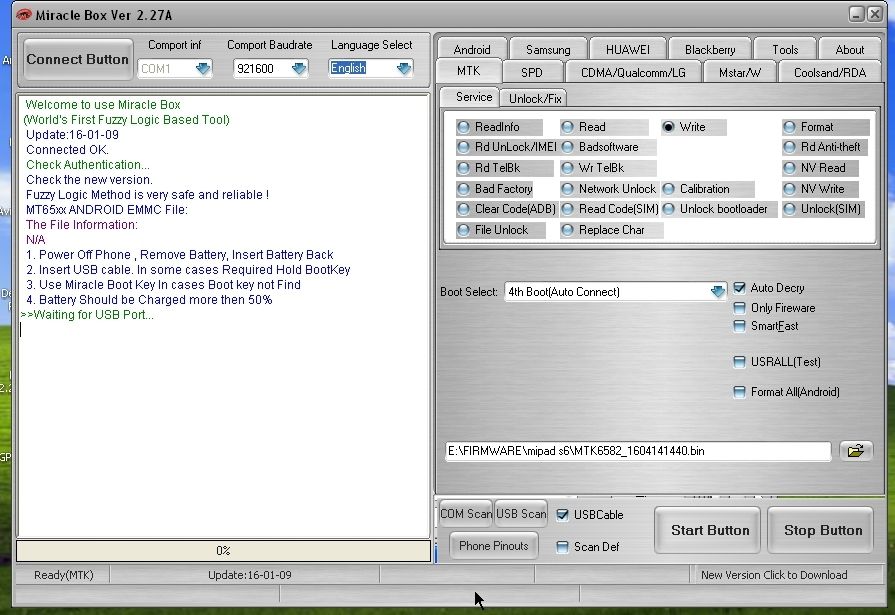Select the MTK tab
Image resolution: width=895 pixels, height=615 pixels.
click(469, 71)
